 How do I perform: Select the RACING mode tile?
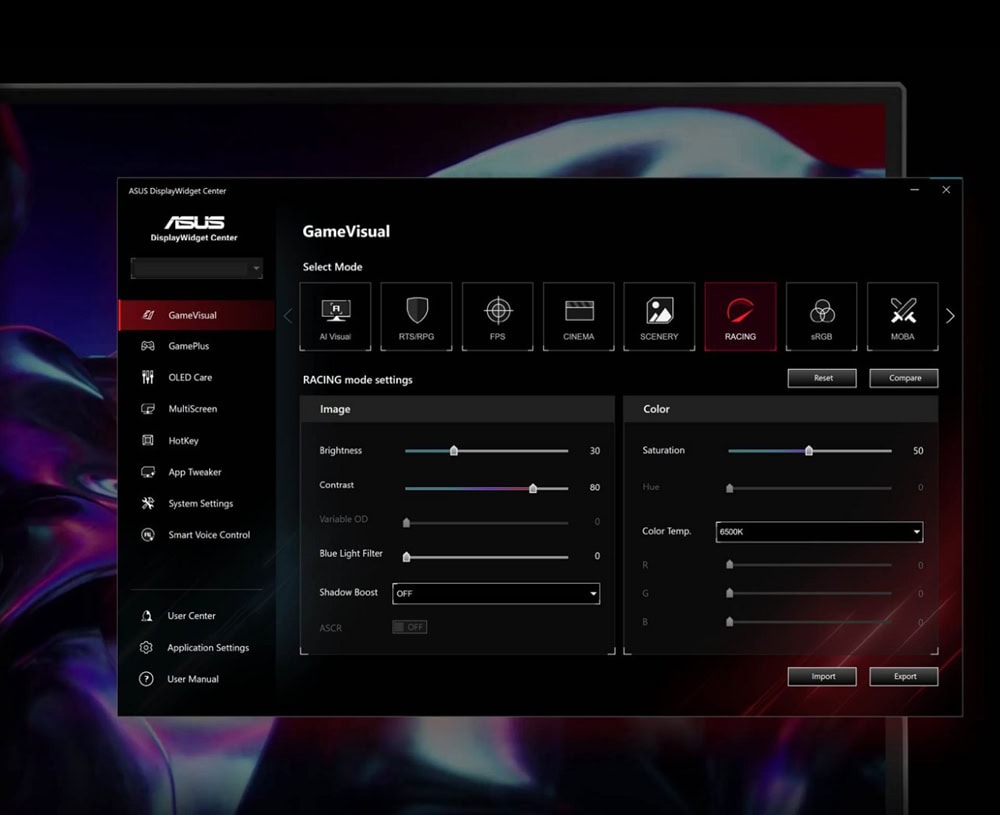(x=740, y=316)
